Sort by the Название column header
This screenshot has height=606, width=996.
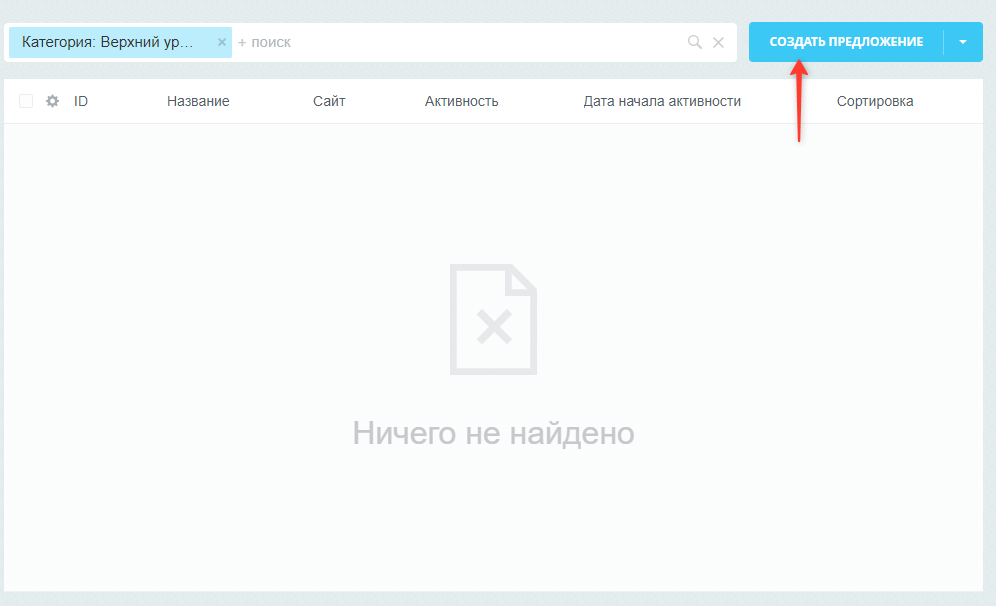198,101
